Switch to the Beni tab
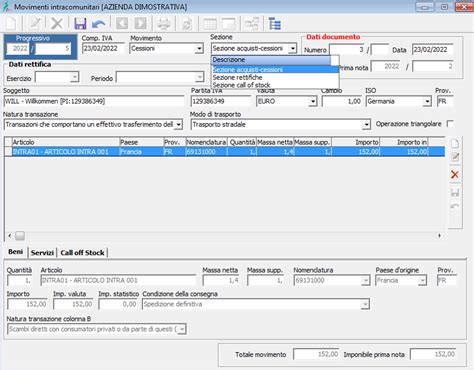Image resolution: width=474 pixels, height=370 pixels. 16,252
